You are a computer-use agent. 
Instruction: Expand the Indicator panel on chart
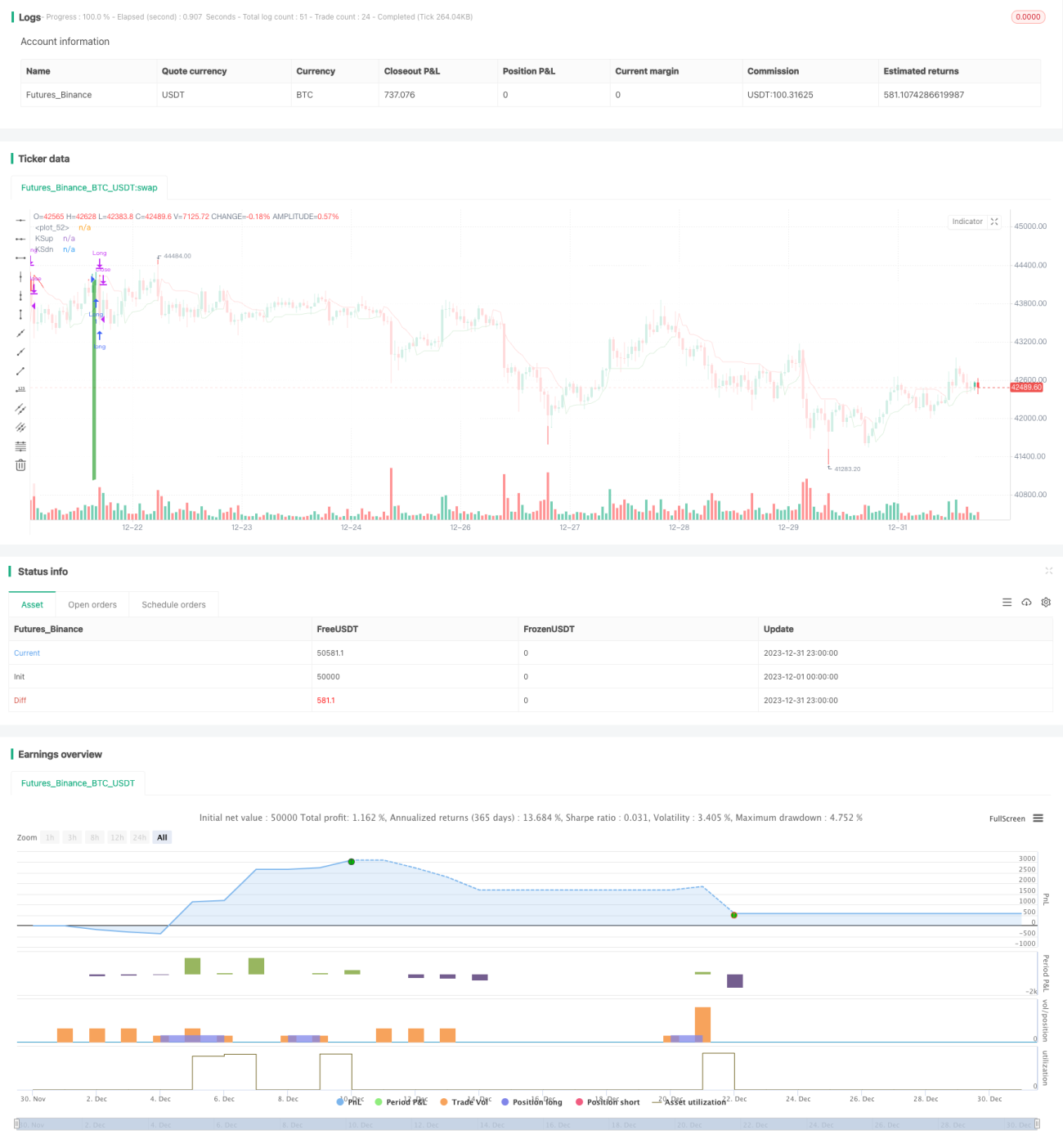click(x=994, y=222)
